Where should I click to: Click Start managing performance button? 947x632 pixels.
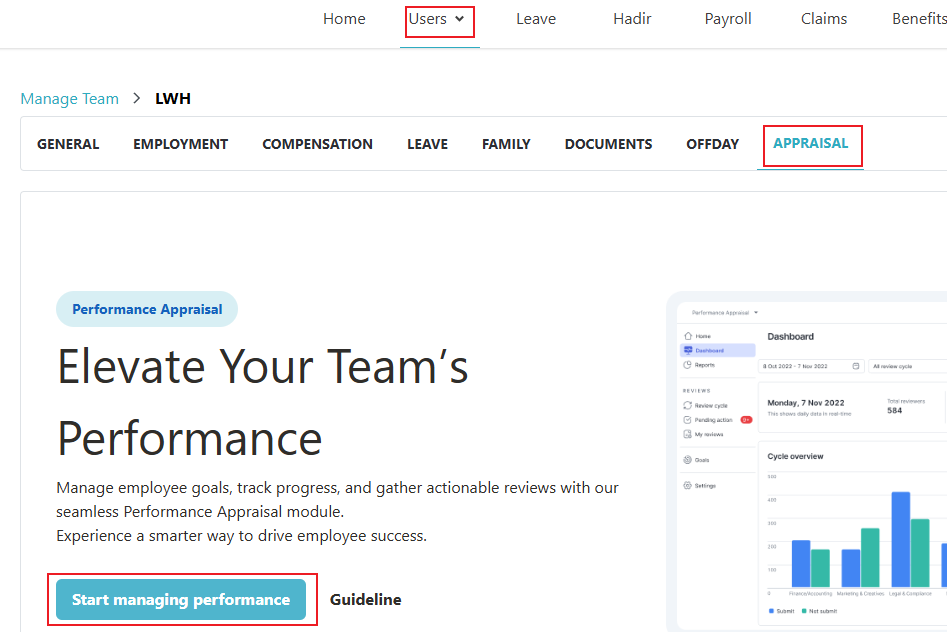pos(181,600)
